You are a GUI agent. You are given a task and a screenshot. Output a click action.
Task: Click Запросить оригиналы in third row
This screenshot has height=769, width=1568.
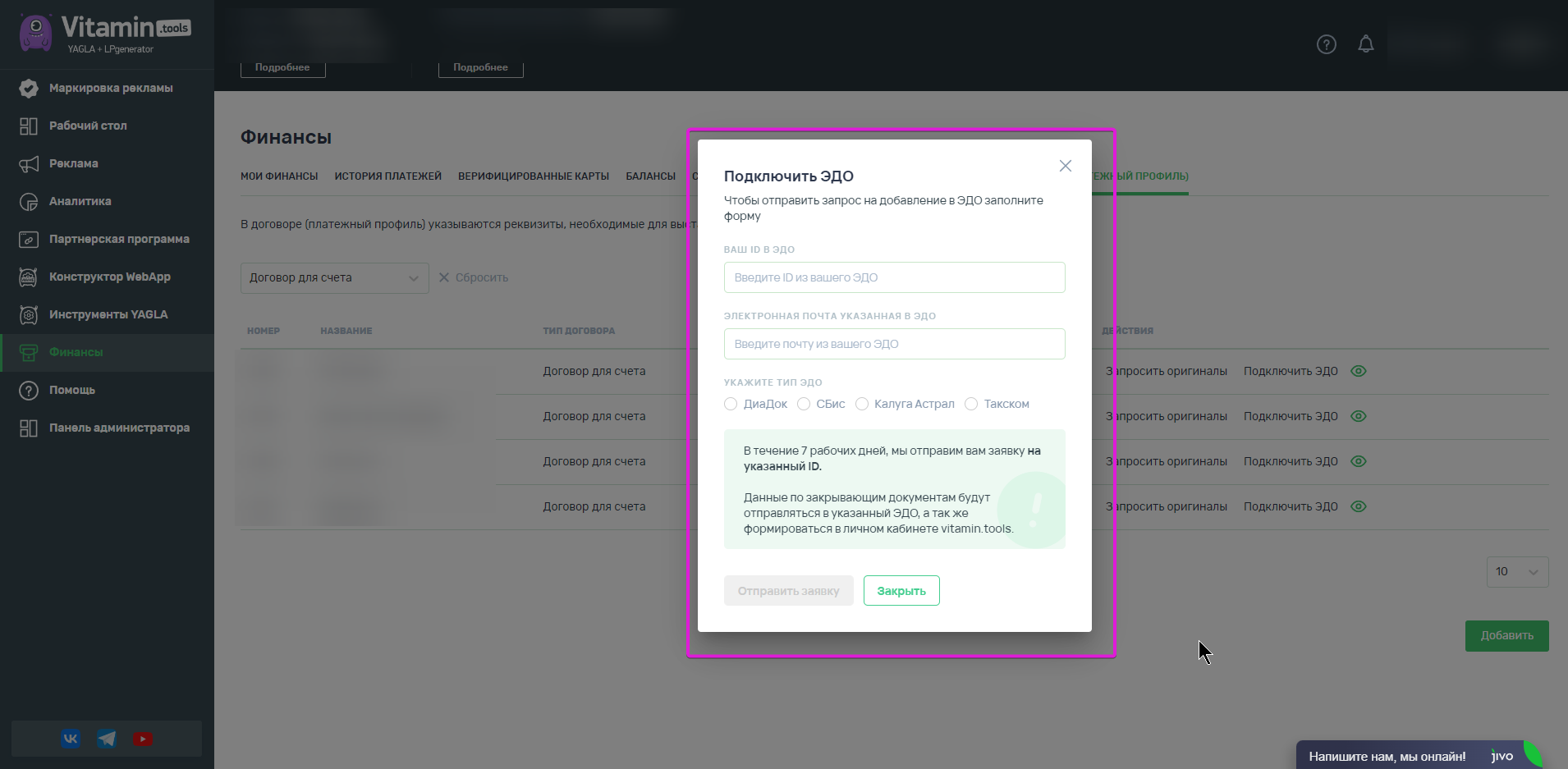[x=1167, y=461]
